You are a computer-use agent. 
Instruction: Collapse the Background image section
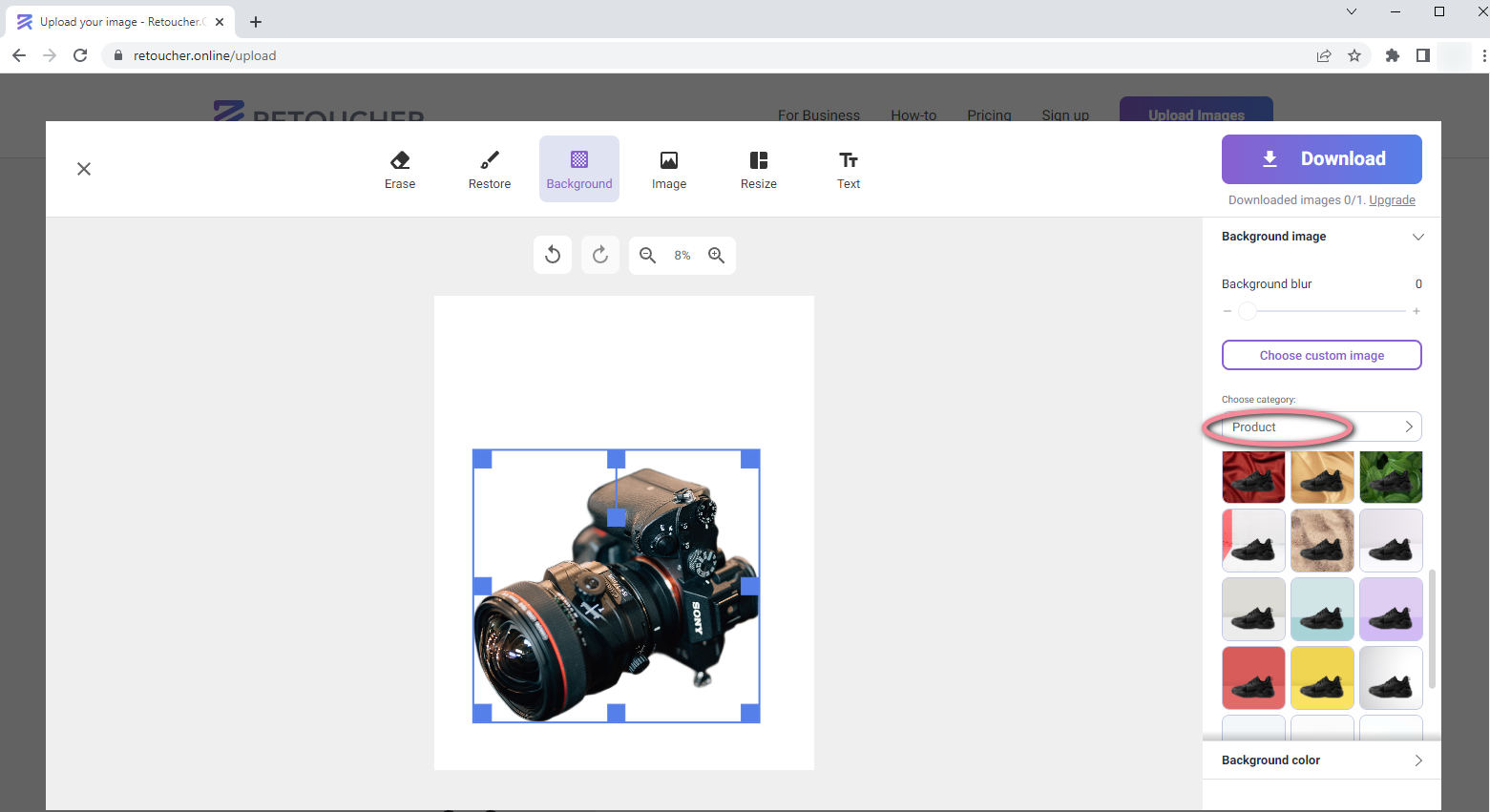[x=1417, y=237]
